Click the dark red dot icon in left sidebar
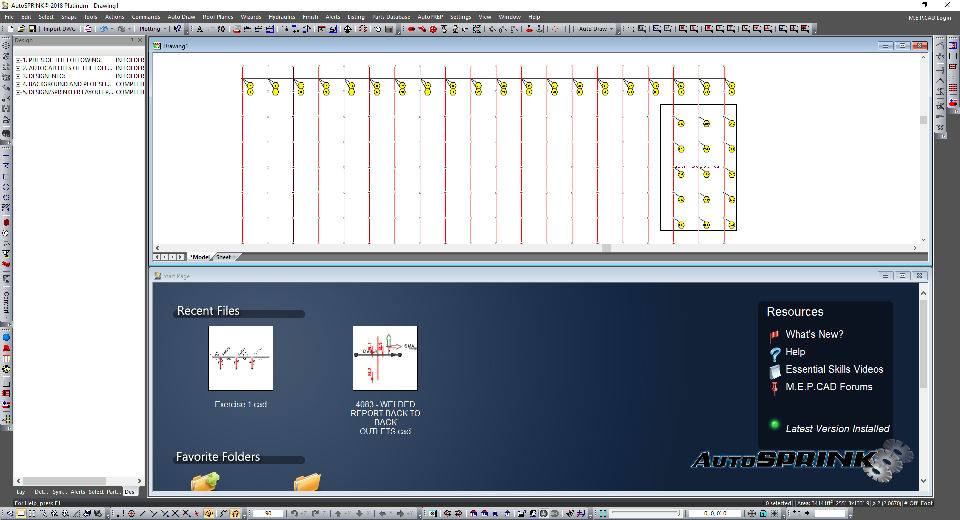 pos(6,222)
